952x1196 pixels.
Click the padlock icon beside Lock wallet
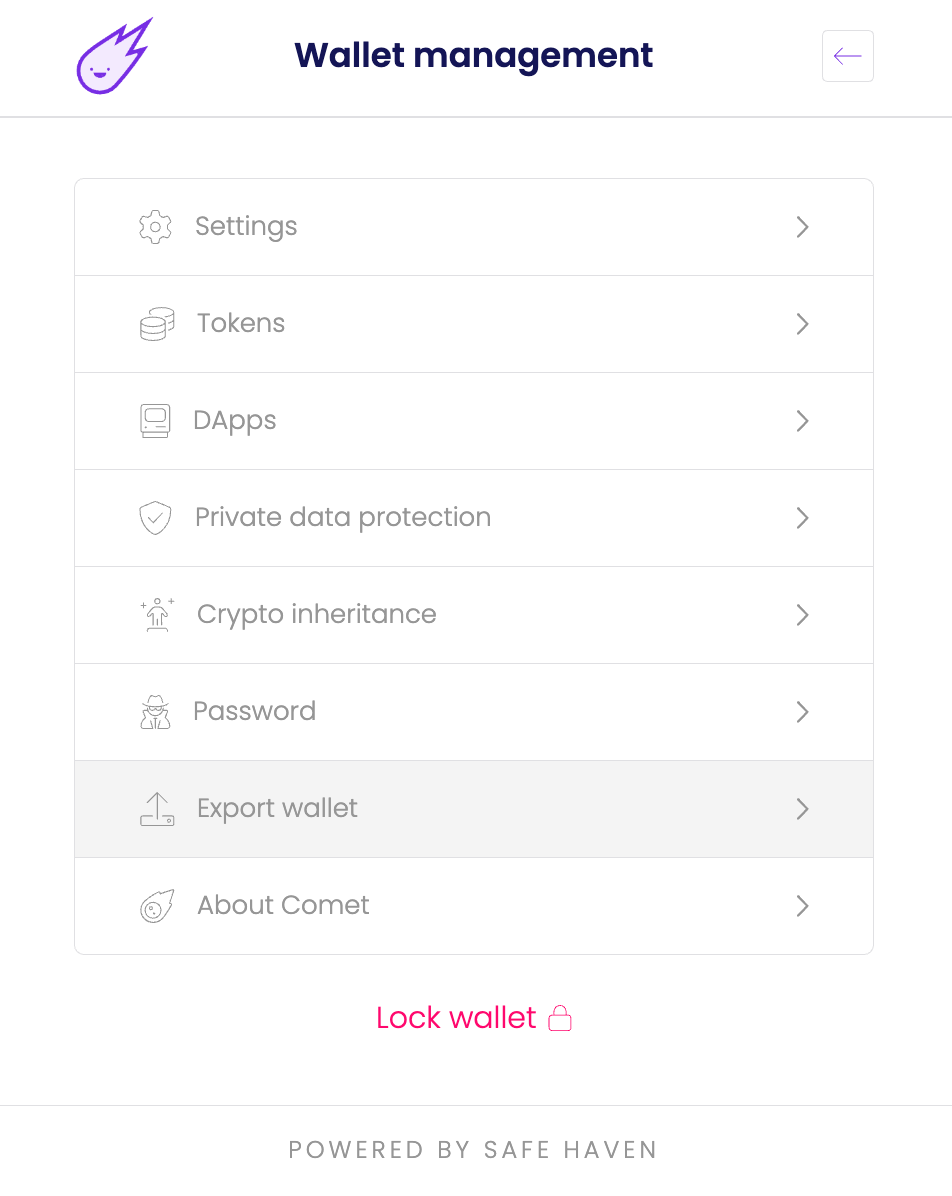point(560,1018)
